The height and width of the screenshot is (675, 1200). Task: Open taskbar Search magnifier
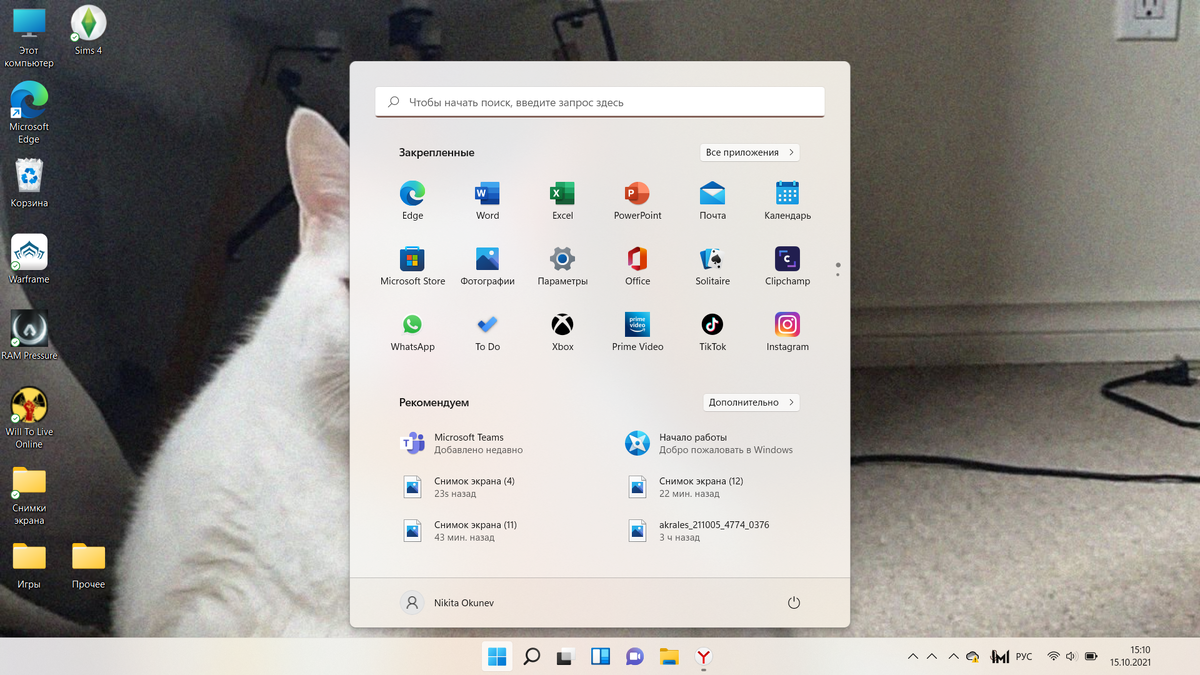pyautogui.click(x=531, y=657)
